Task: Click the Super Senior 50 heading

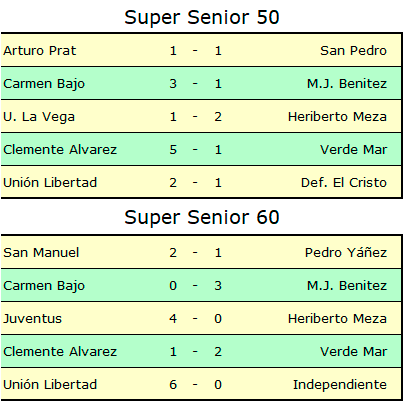Action: 202,18
